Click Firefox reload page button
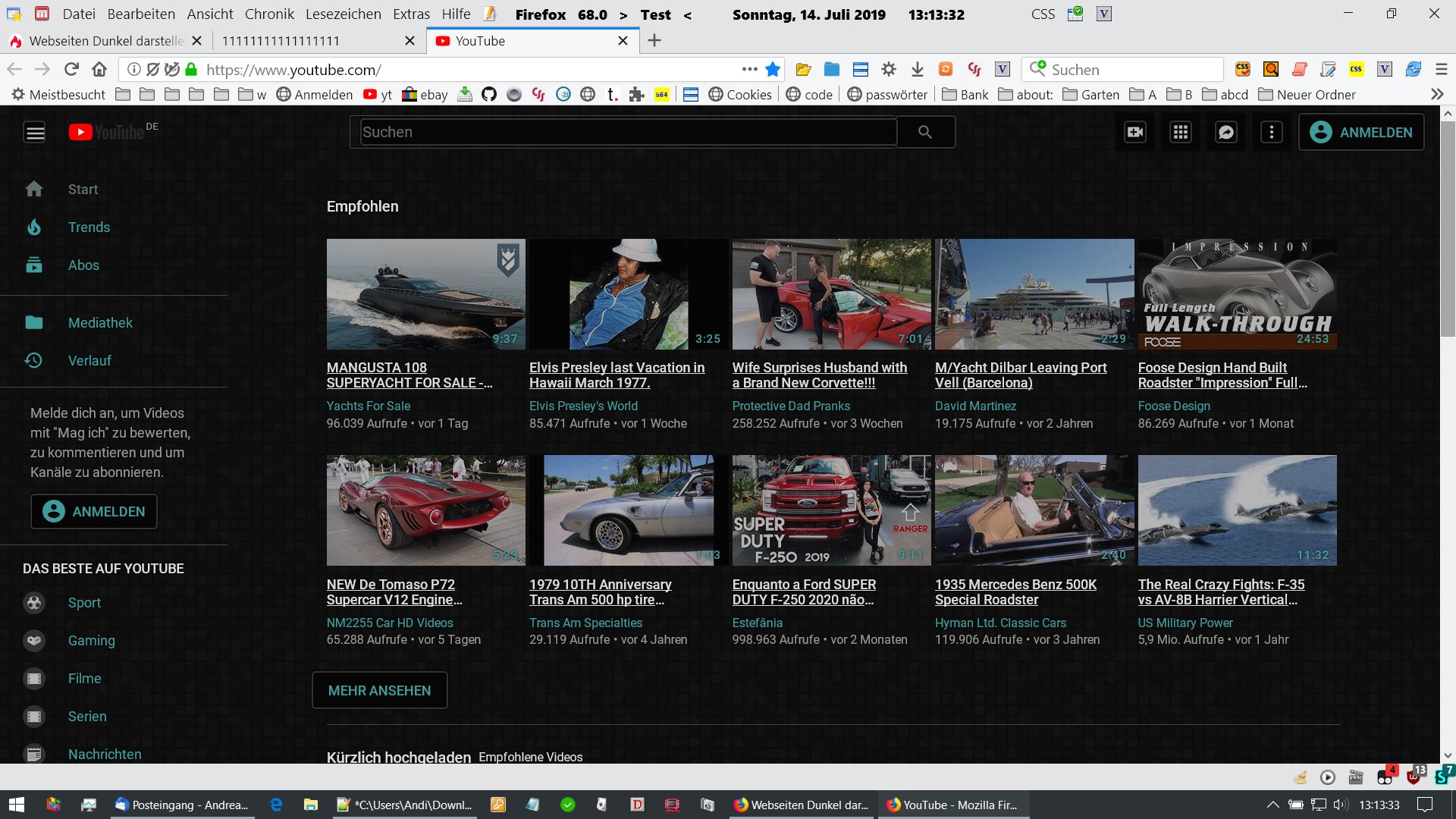The width and height of the screenshot is (1456, 819). click(x=71, y=70)
